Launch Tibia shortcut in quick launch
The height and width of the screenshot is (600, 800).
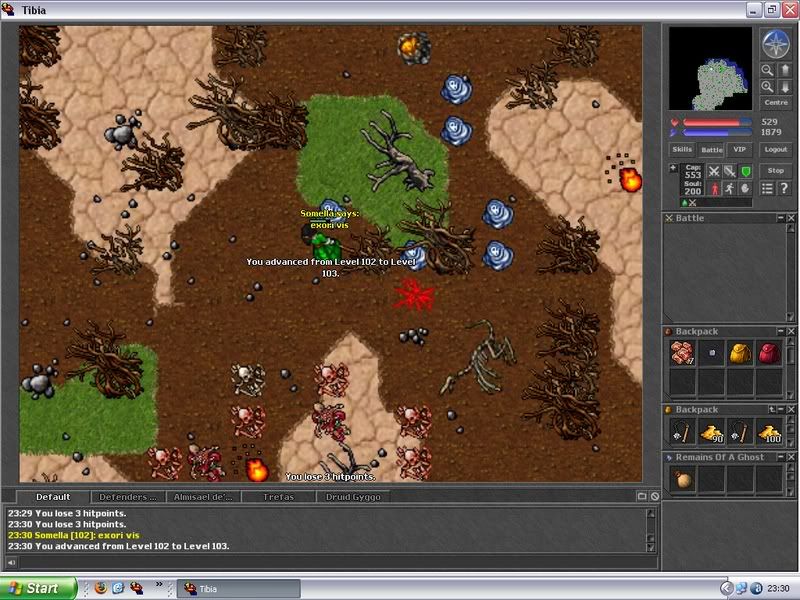click(136, 588)
